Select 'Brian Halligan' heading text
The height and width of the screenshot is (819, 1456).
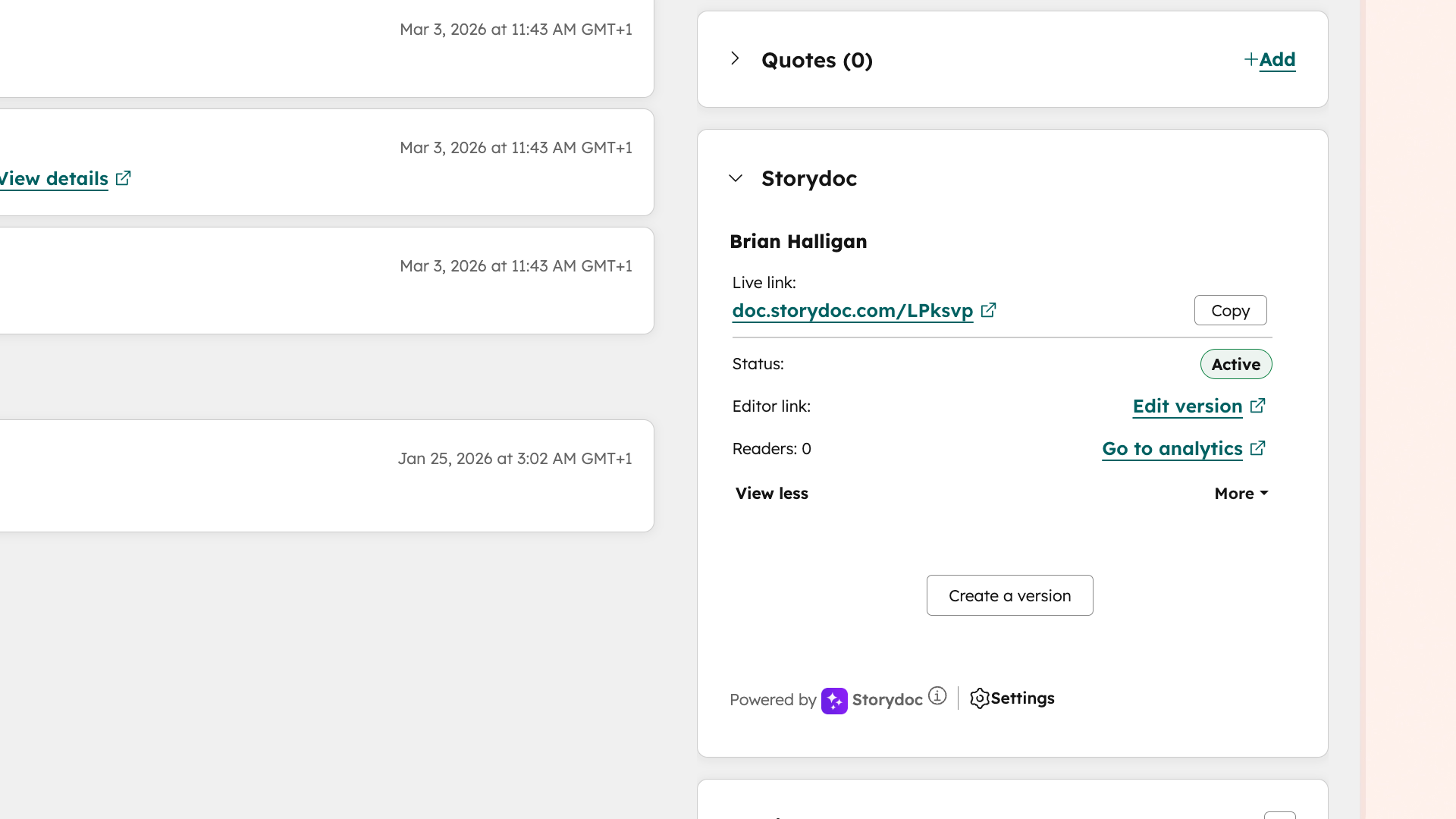point(799,241)
